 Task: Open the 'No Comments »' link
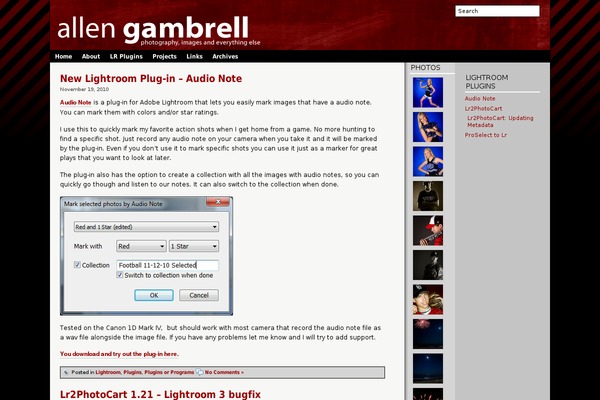click(224, 372)
